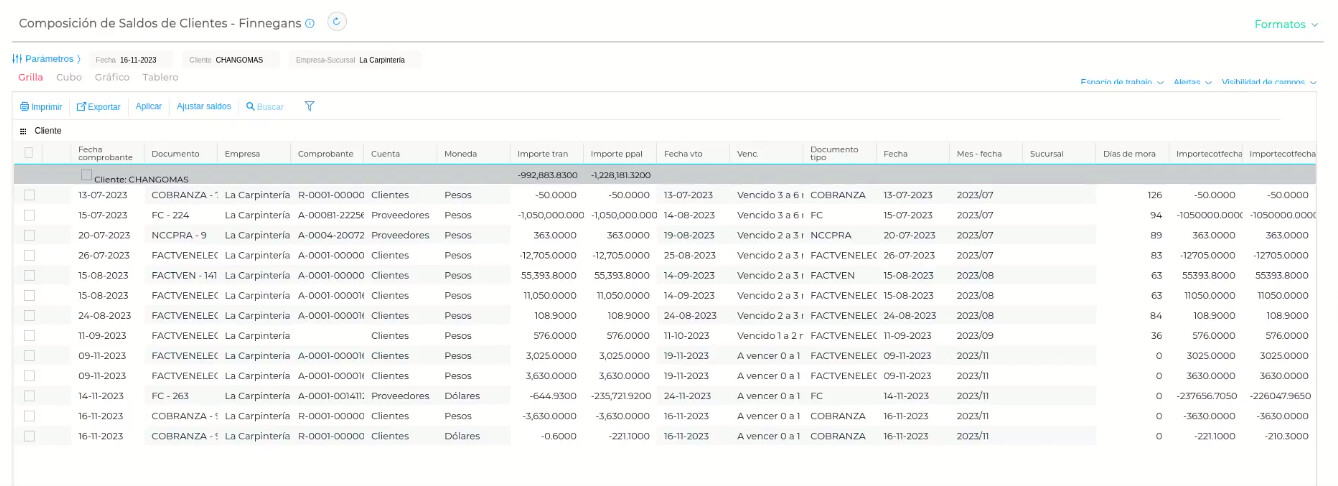
Task: Open the funnel filter icon
Action: pos(310,106)
